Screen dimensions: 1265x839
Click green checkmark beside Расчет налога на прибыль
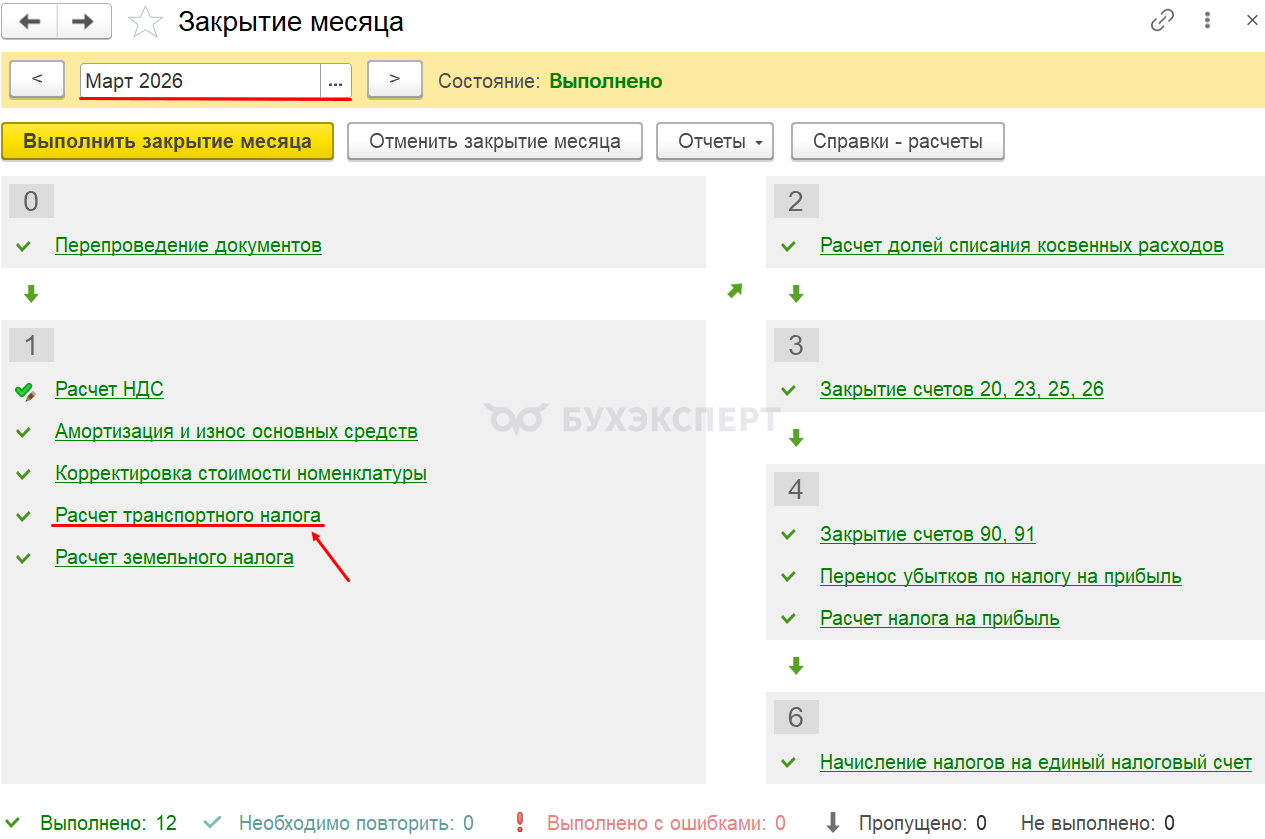pyautogui.click(x=789, y=620)
